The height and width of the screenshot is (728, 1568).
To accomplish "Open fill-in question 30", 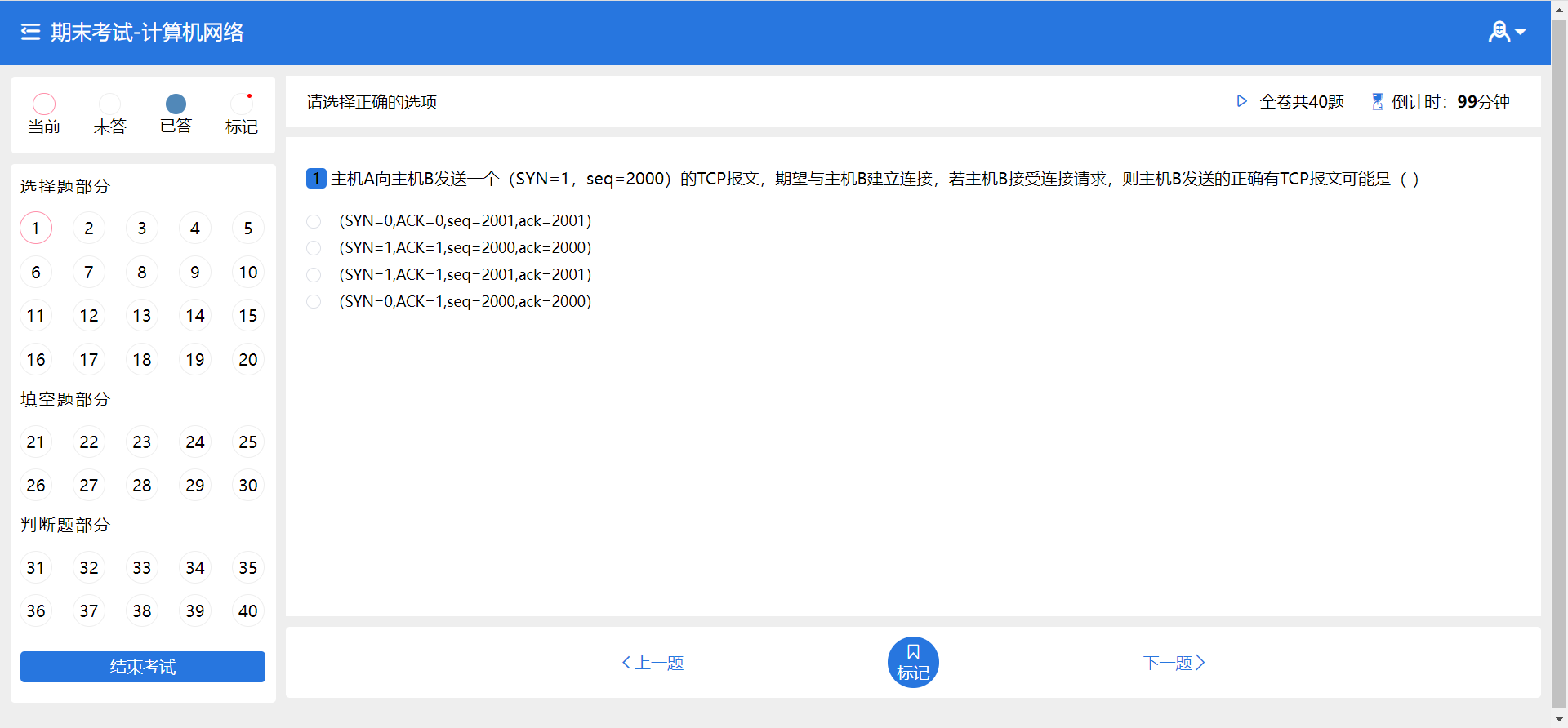I will click(248, 485).
